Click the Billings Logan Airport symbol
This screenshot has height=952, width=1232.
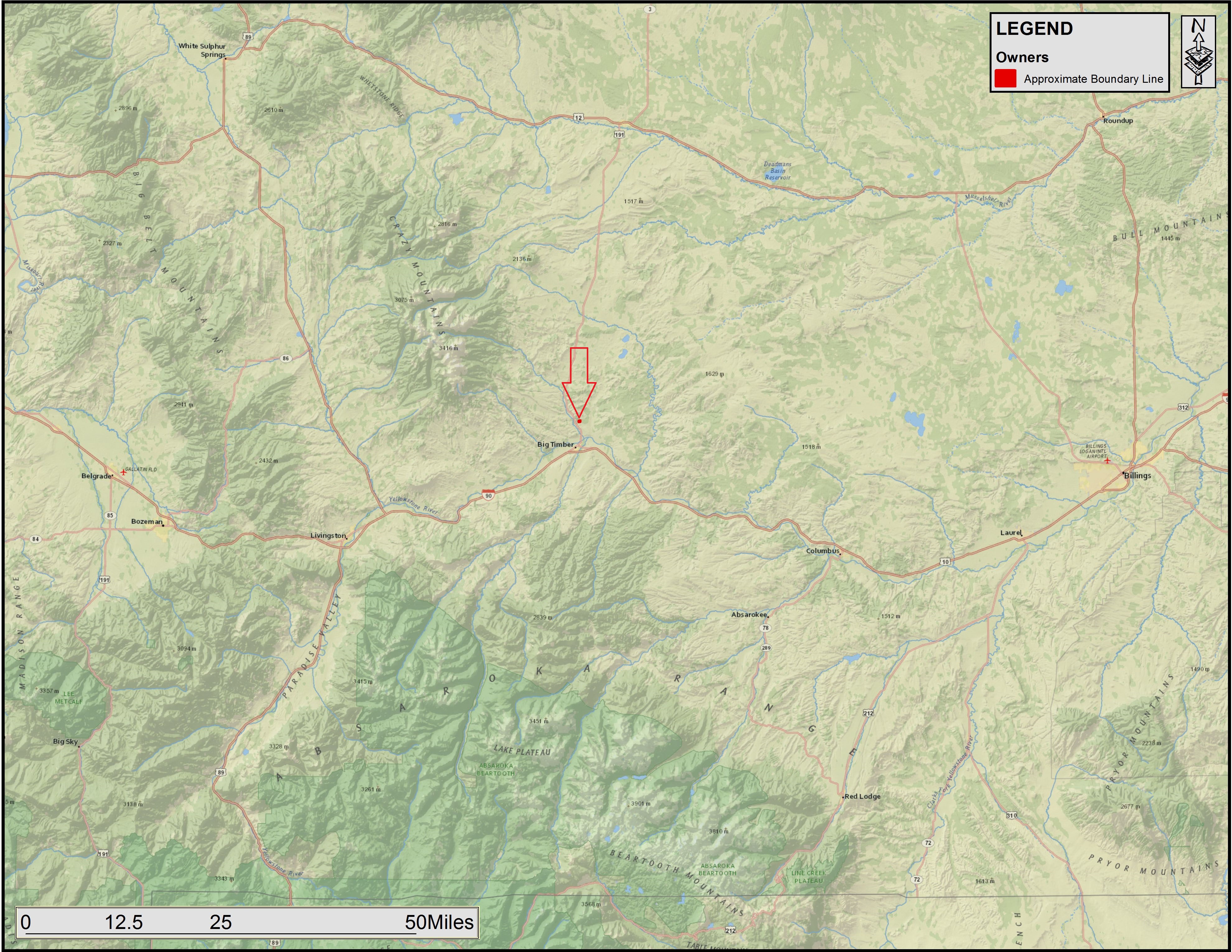pos(1107,461)
